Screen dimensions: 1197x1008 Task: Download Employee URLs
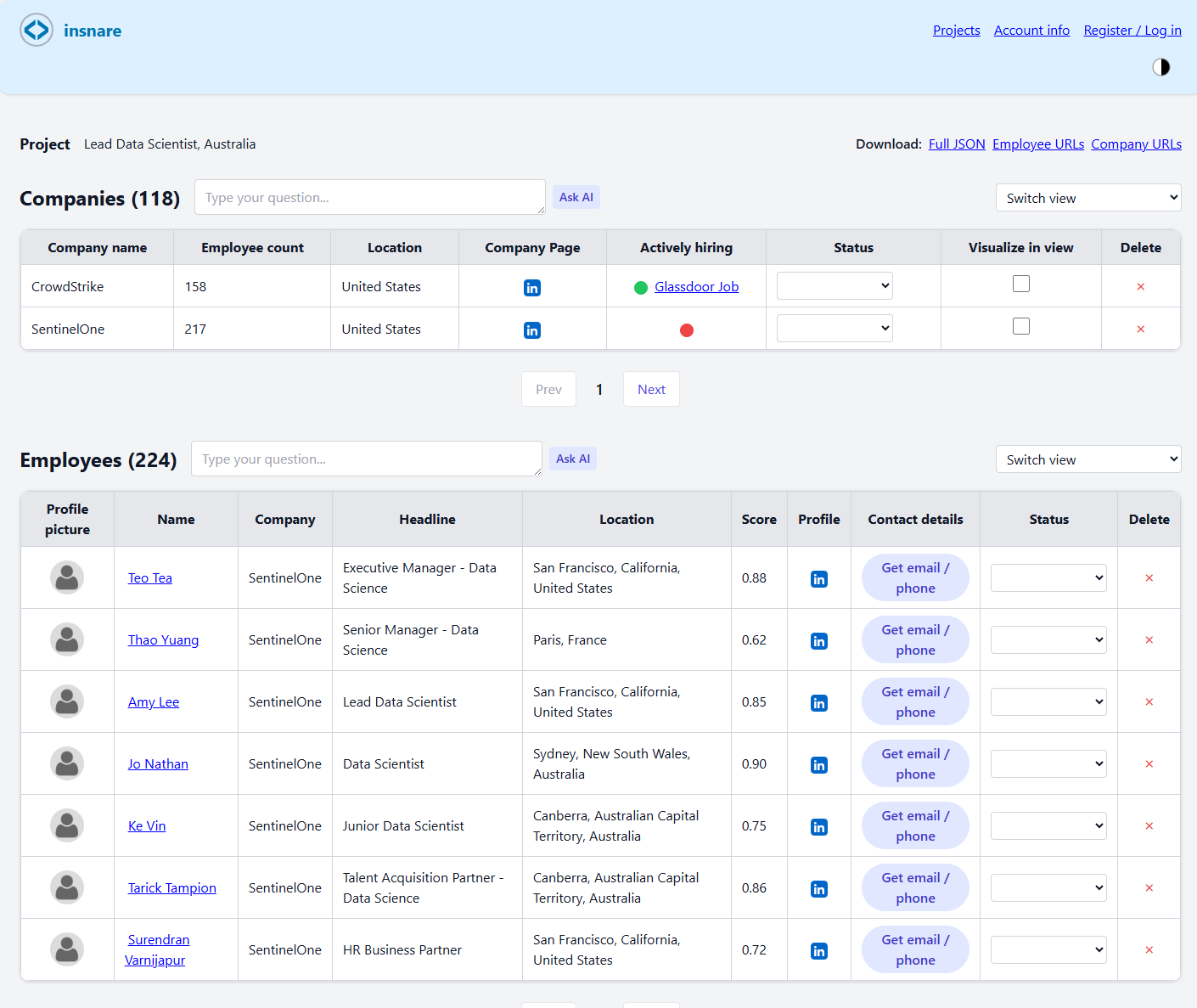1038,144
